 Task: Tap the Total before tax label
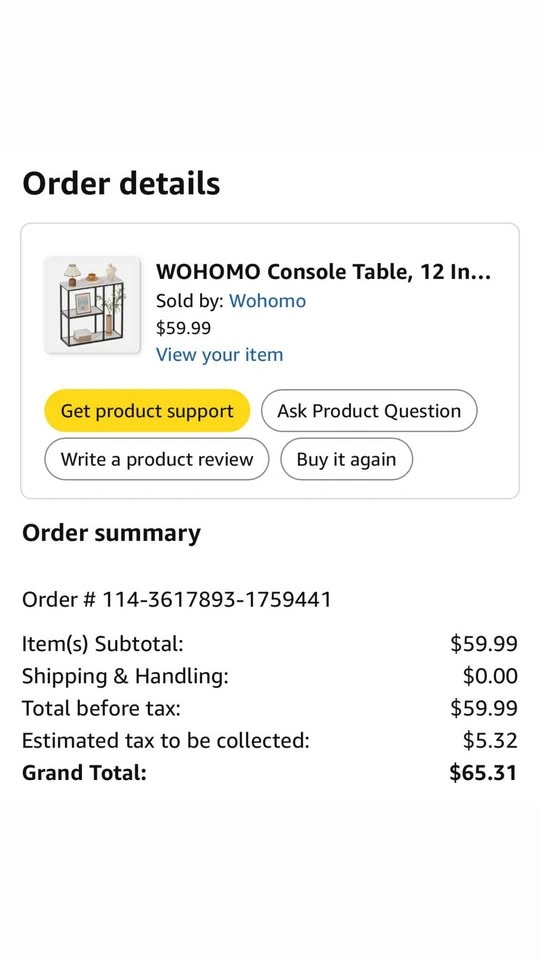(x=102, y=708)
